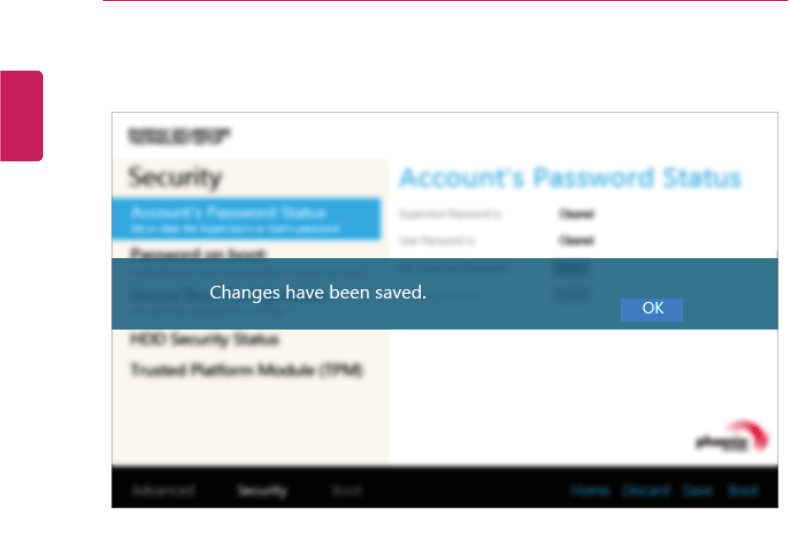Image resolution: width=790 pixels, height=544 pixels.
Task: Open Password on boot setting
Action: point(198,253)
